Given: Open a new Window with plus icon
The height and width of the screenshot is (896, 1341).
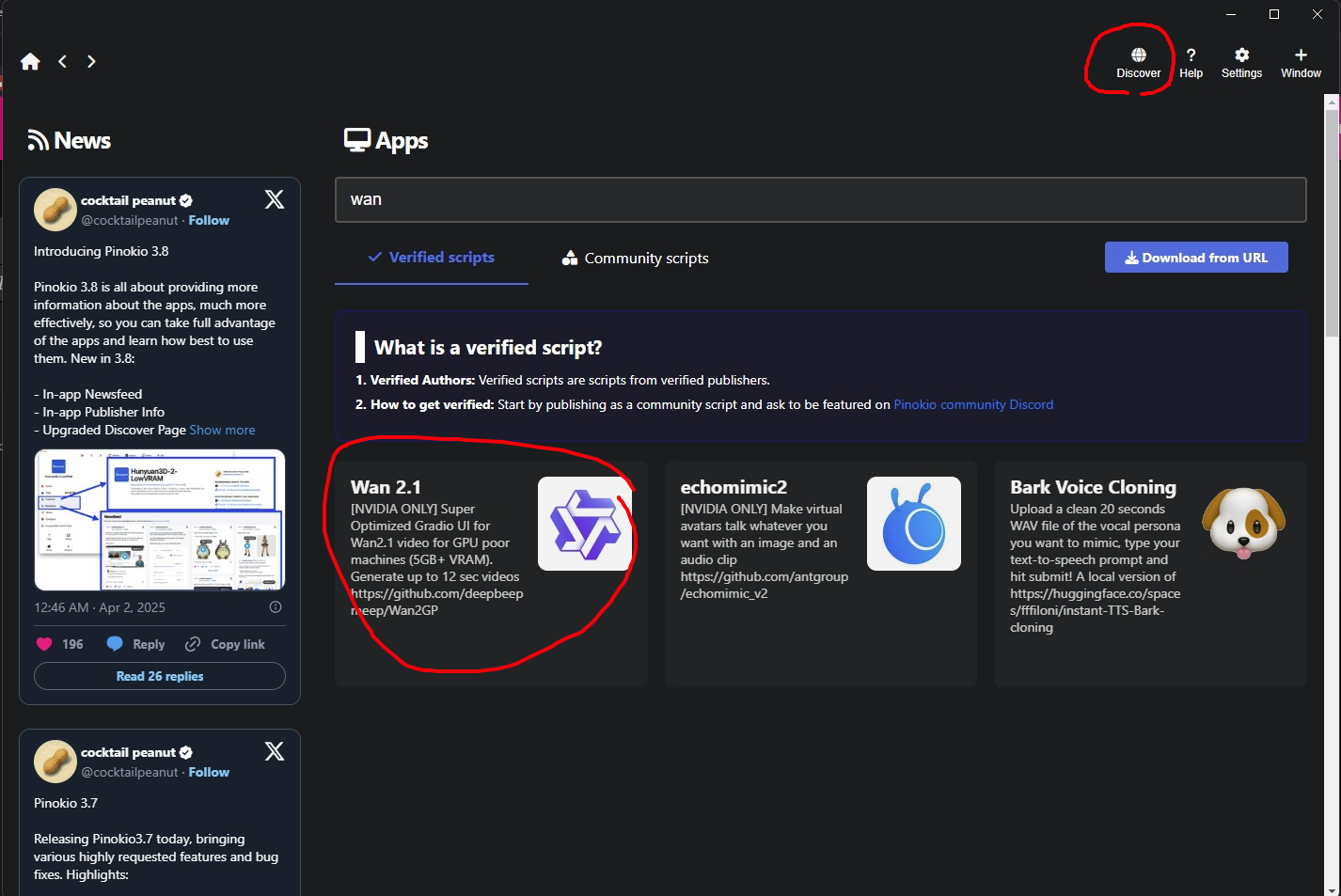Looking at the screenshot, I should coord(1301,63).
